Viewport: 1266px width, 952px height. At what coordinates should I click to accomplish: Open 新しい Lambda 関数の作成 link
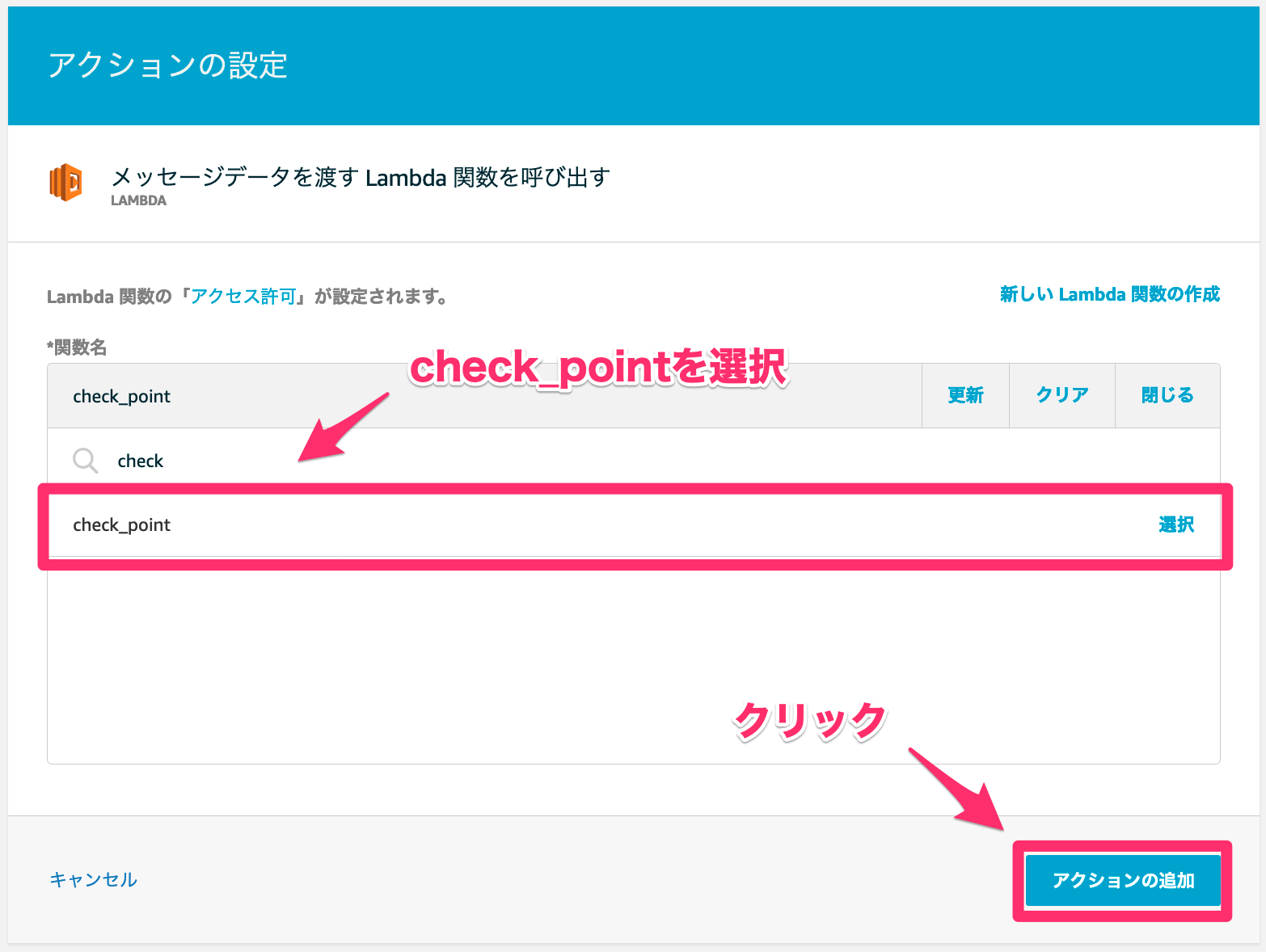[x=1109, y=294]
